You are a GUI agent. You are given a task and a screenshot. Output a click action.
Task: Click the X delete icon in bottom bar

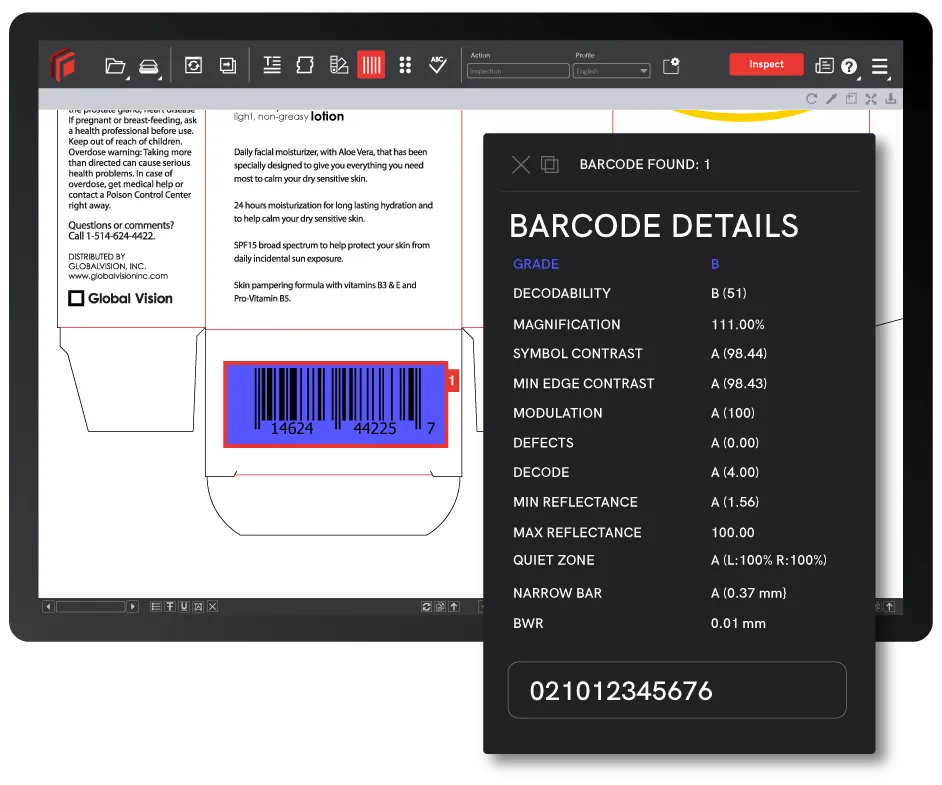point(213,607)
